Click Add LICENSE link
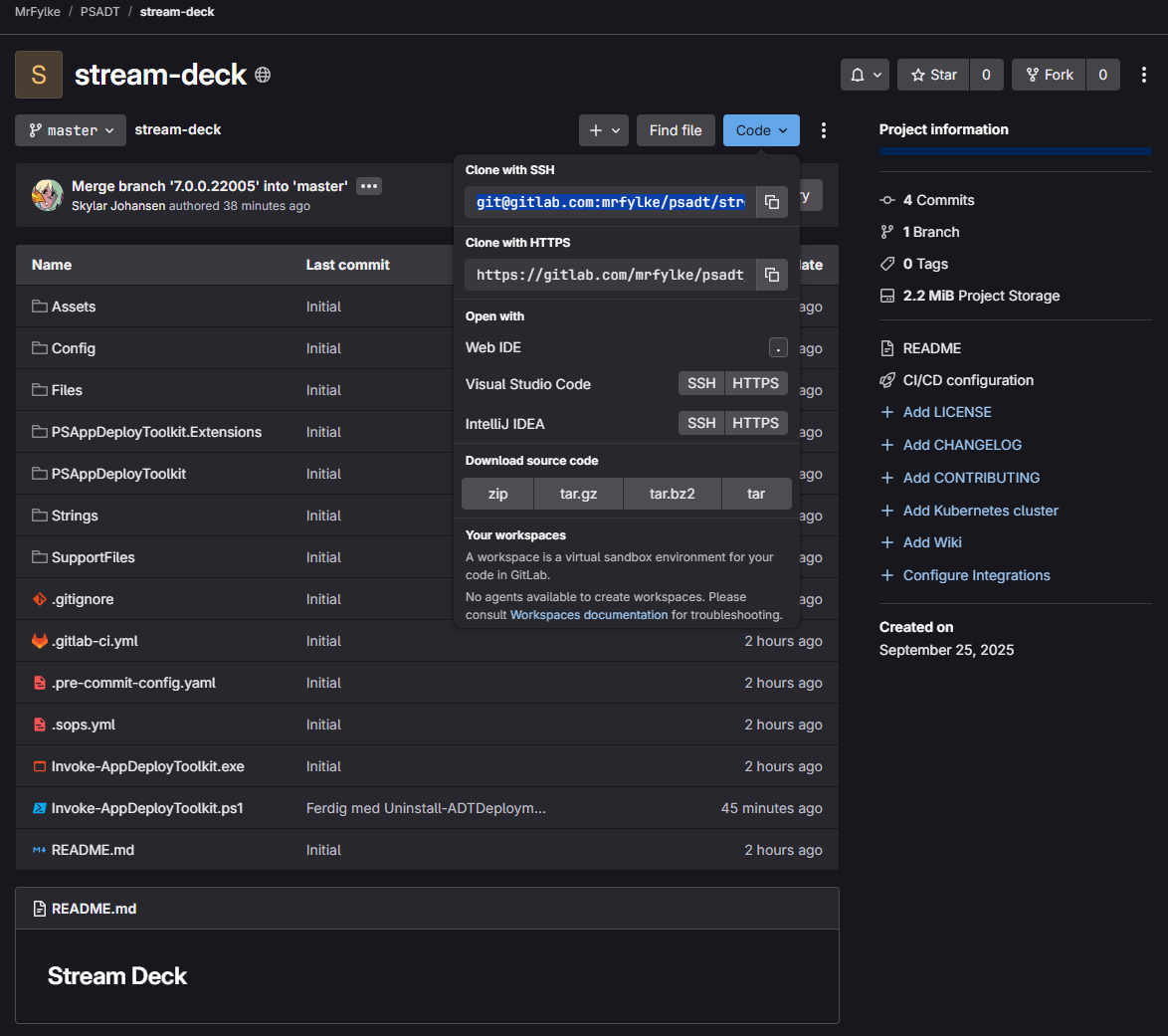The height and width of the screenshot is (1036, 1168). [947, 412]
